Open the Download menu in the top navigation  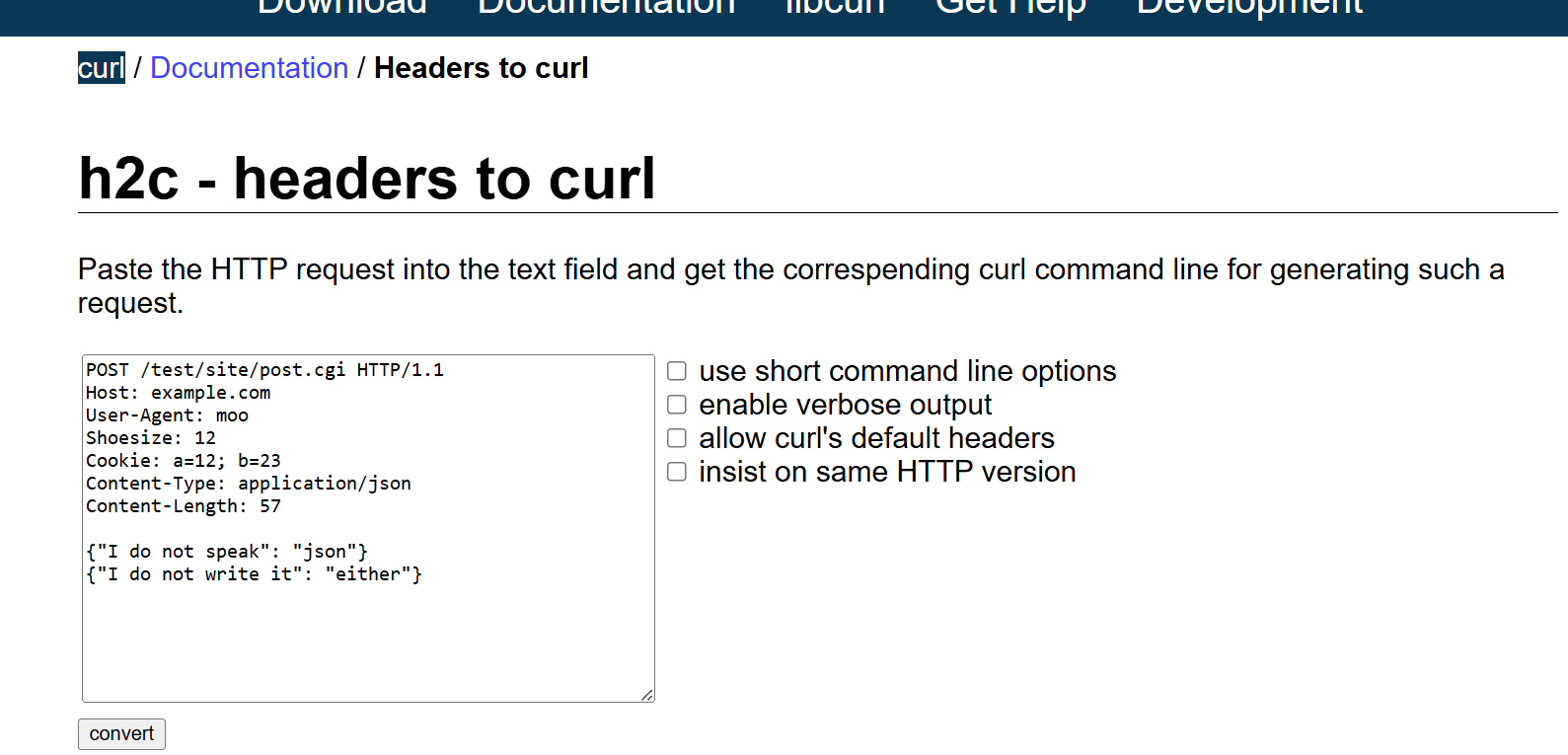[341, 8]
